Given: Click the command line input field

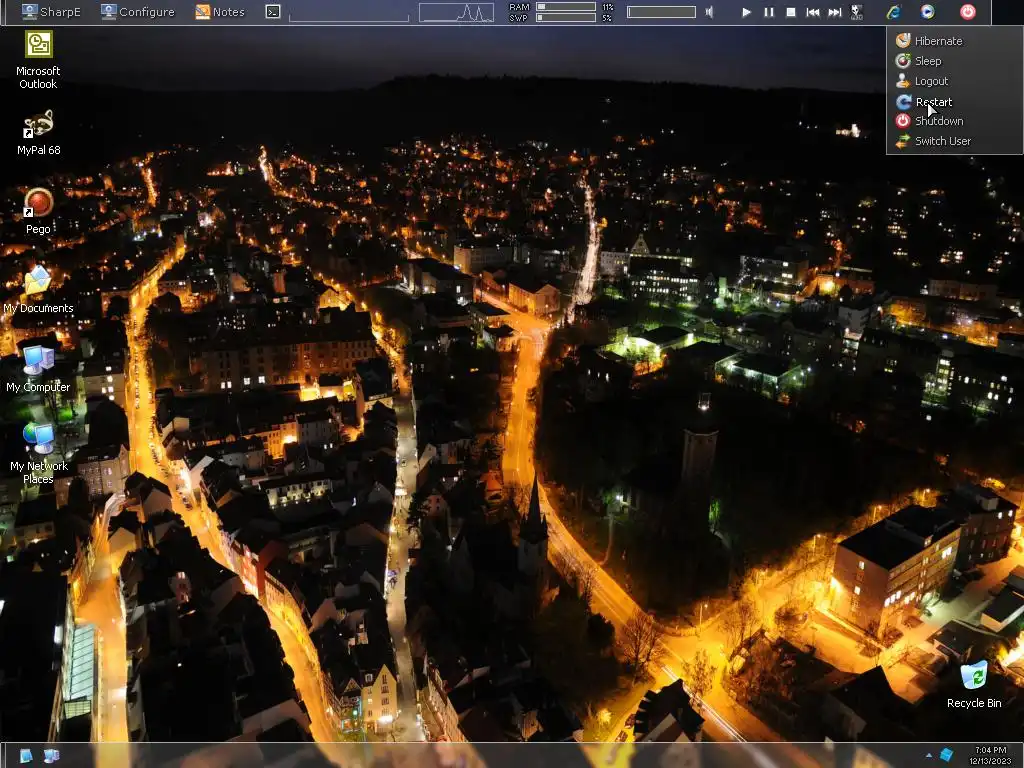Looking at the screenshot, I should pyautogui.click(x=349, y=12).
